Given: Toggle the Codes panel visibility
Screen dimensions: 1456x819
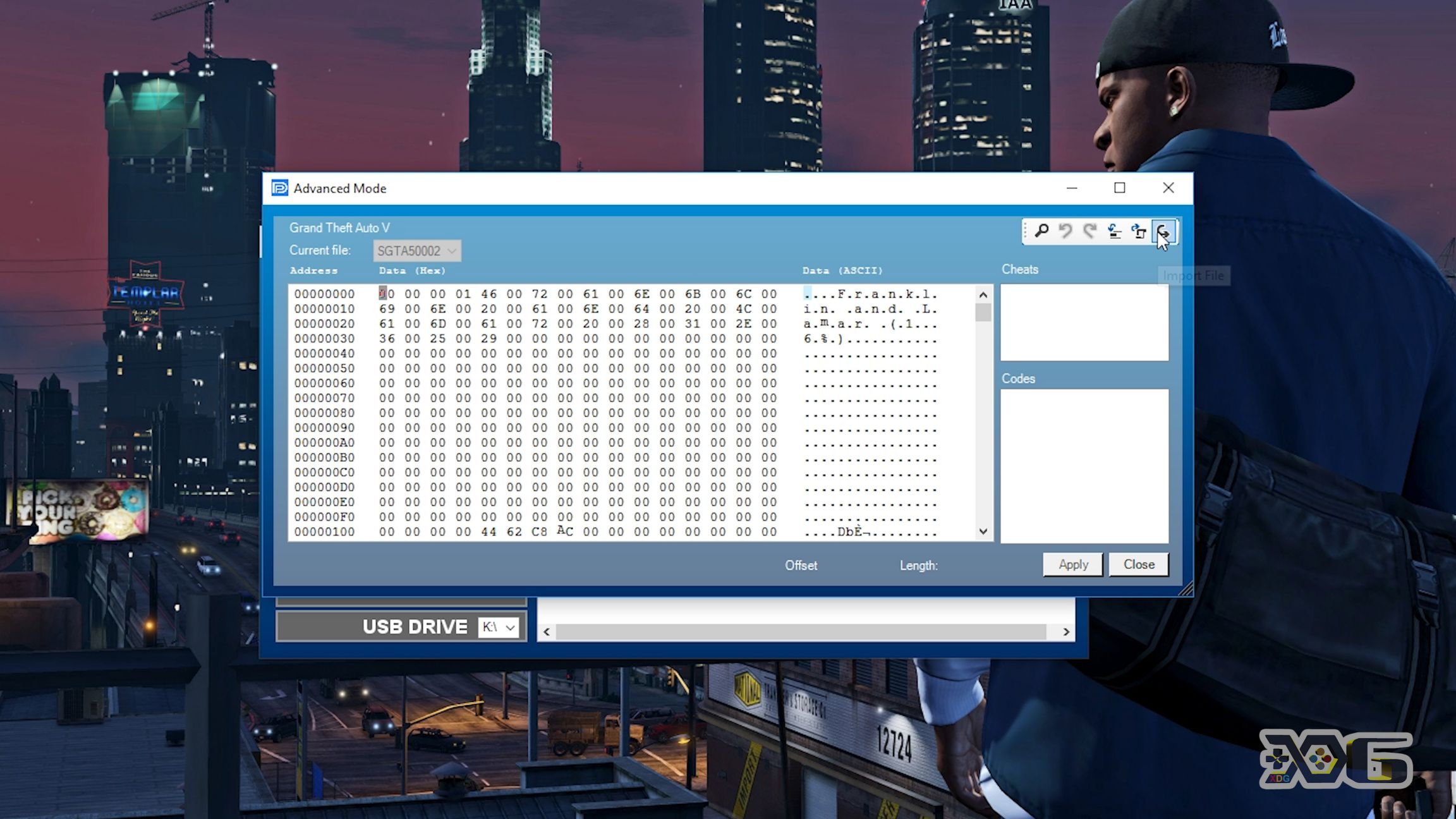Looking at the screenshot, I should point(1018,378).
